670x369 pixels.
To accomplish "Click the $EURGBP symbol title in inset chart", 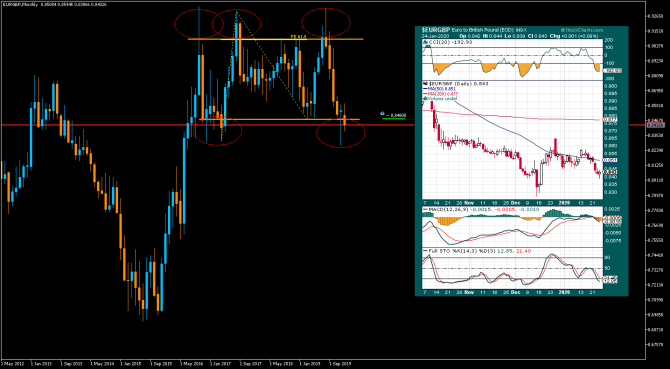I will [434, 30].
